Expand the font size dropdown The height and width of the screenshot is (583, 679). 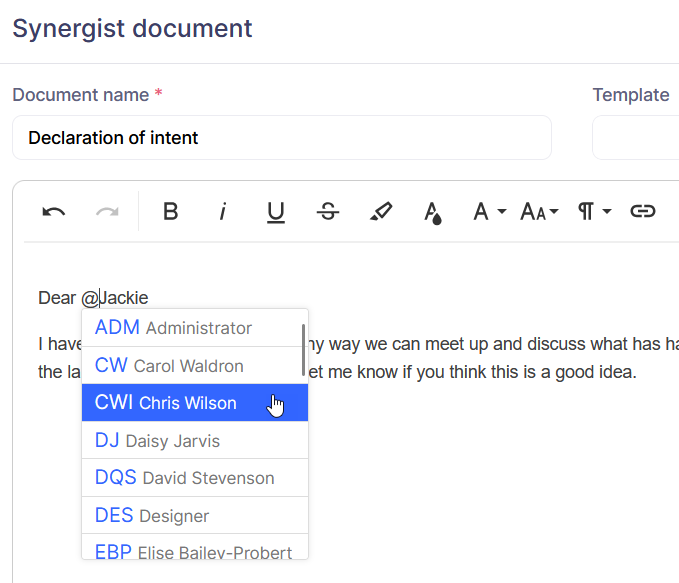[539, 212]
